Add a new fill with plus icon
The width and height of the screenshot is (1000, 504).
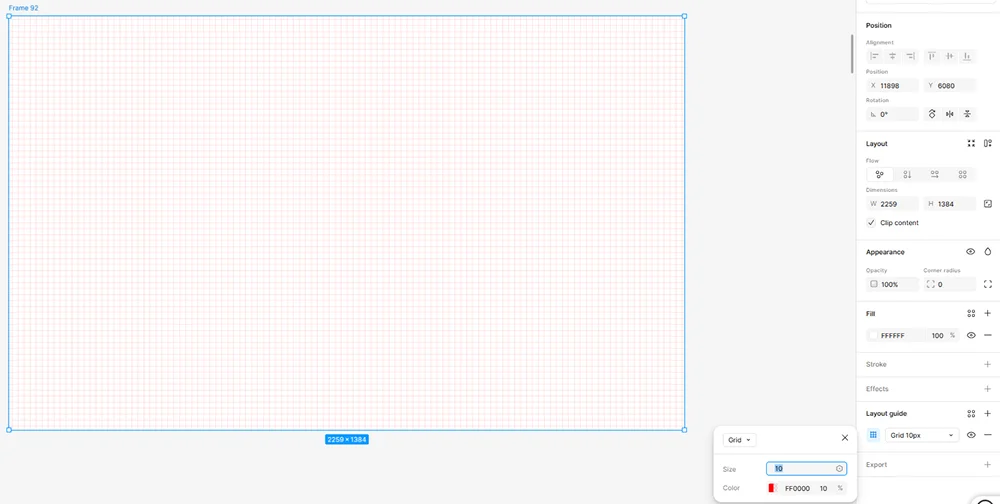988,313
